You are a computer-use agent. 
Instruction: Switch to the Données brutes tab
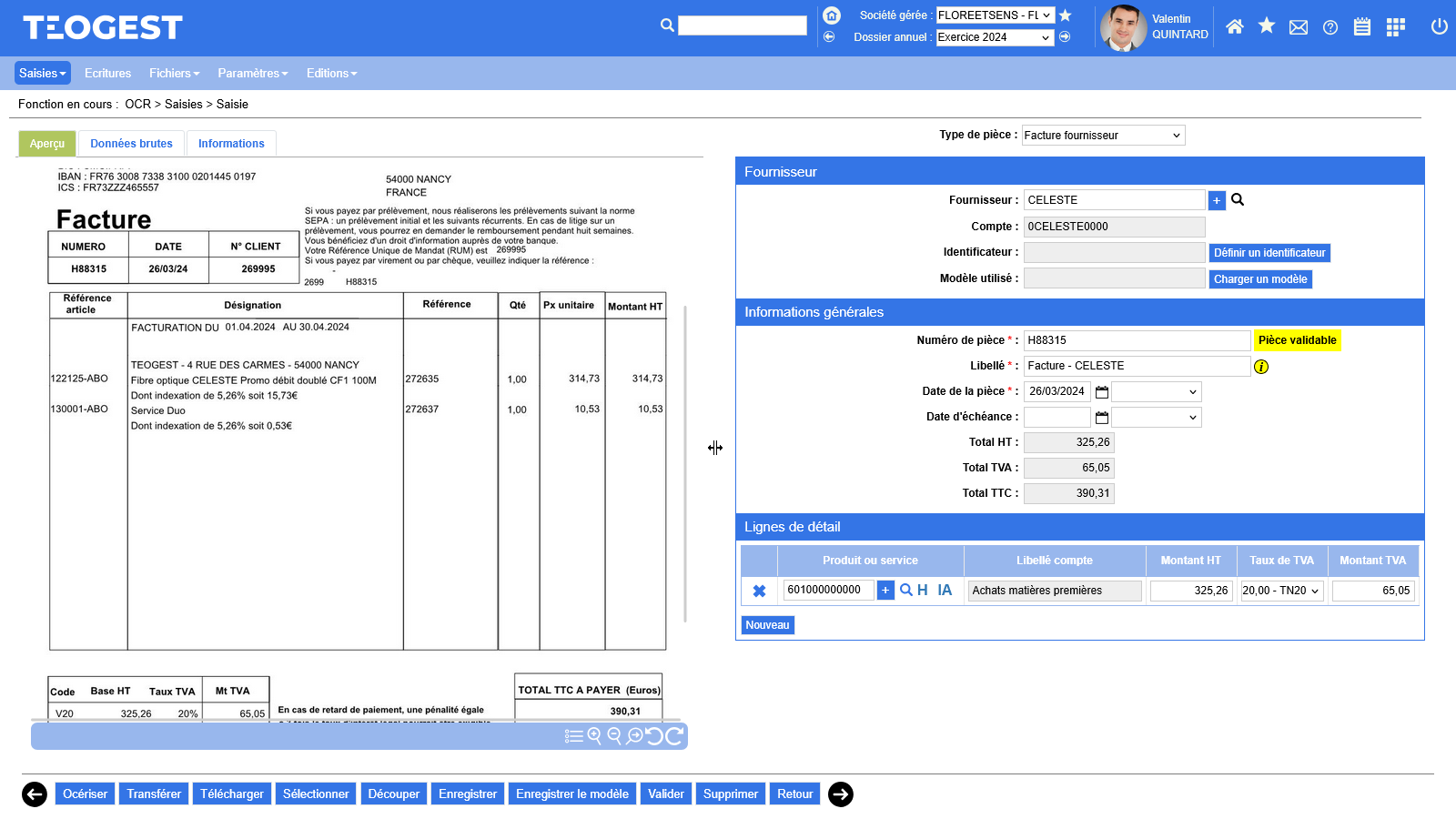point(131,144)
